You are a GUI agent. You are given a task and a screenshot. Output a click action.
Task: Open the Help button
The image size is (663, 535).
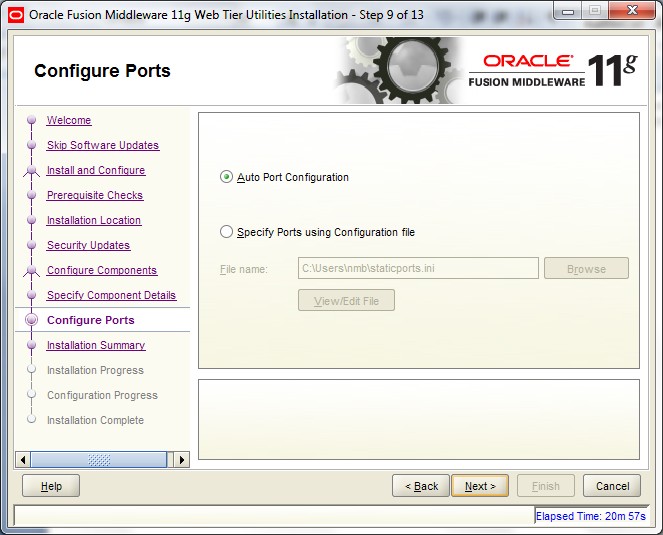point(51,486)
